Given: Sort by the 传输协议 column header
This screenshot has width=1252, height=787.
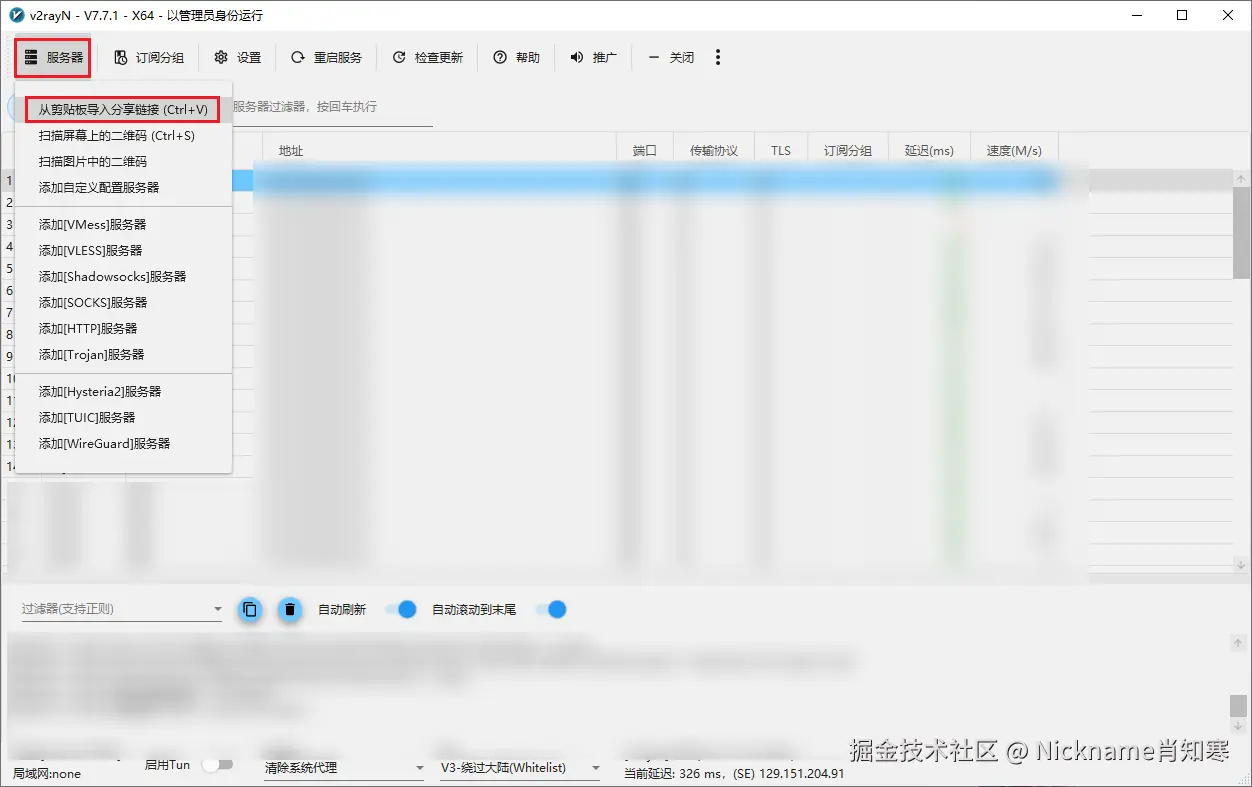Looking at the screenshot, I should pyautogui.click(x=714, y=151).
